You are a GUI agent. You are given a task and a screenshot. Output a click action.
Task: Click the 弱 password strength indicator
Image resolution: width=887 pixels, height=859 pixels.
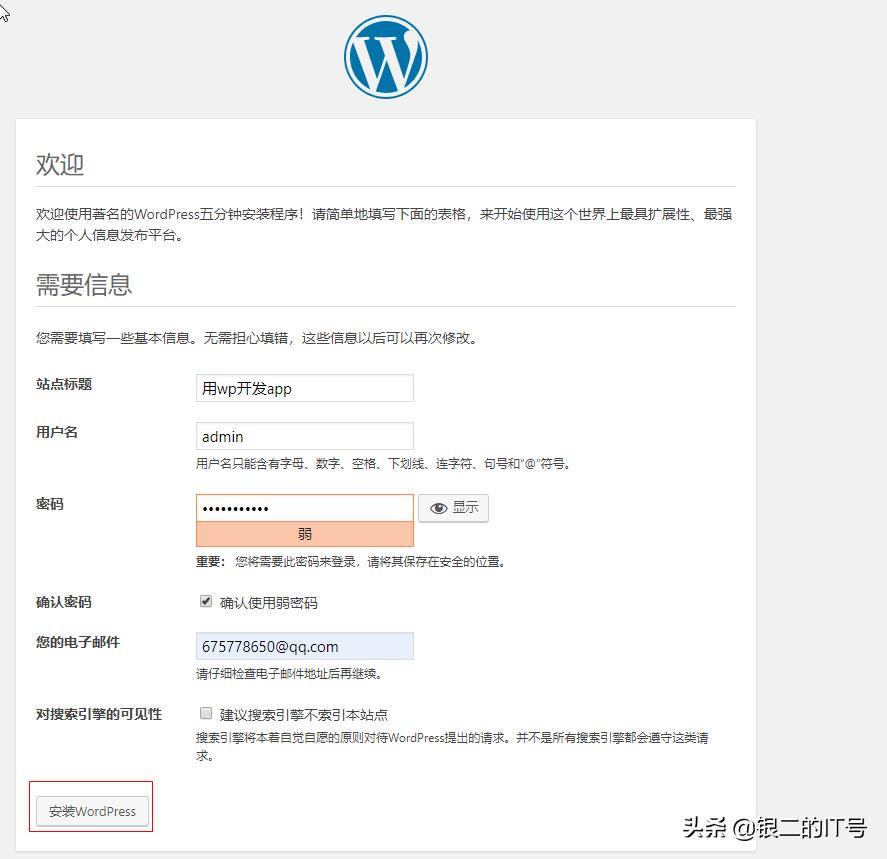point(304,533)
